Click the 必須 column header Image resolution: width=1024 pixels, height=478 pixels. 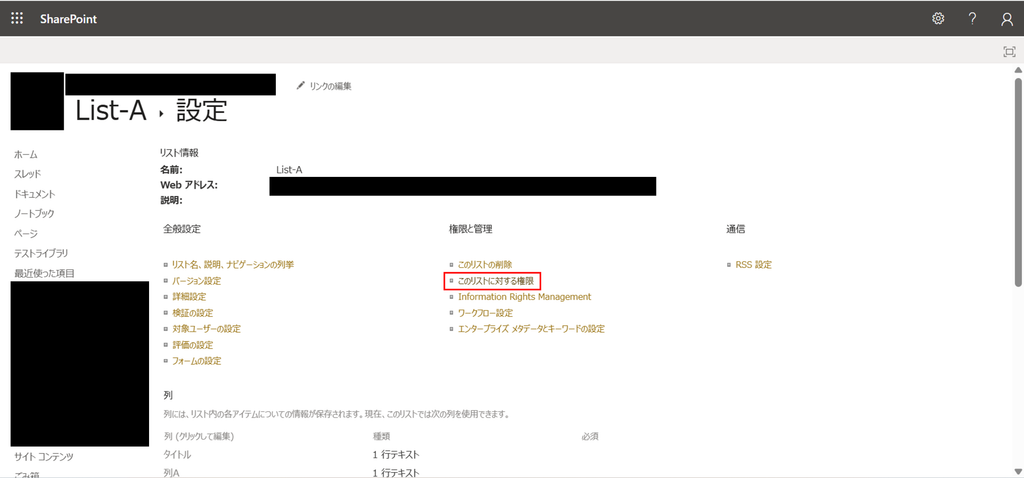click(x=590, y=436)
